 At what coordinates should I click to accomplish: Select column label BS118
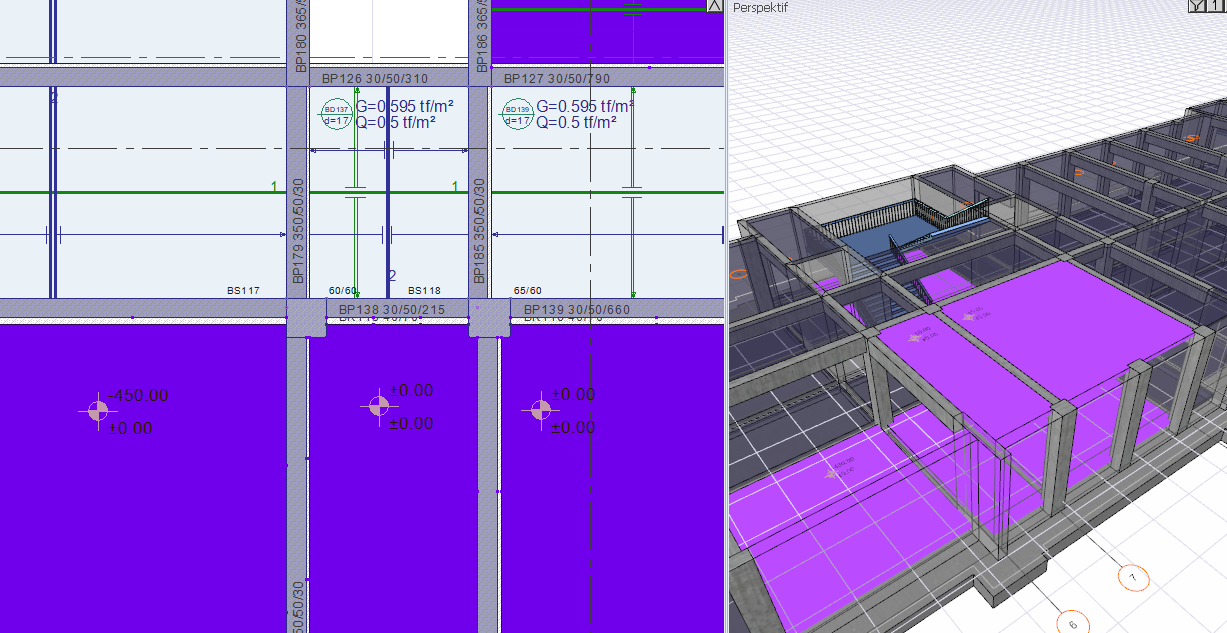coord(424,291)
